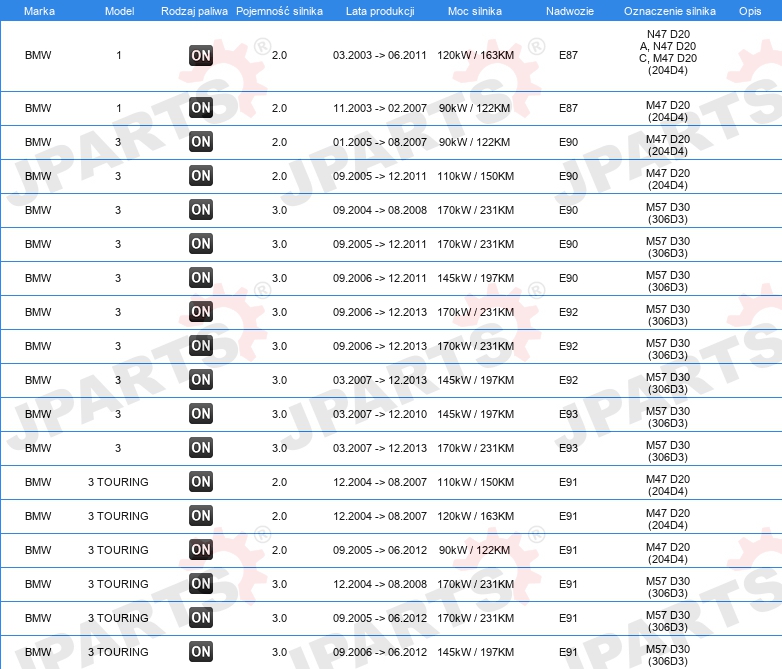Select the ON icon in the 3 TOURING 3.0 09.2005 -> 06.2012 row

pos(201,617)
